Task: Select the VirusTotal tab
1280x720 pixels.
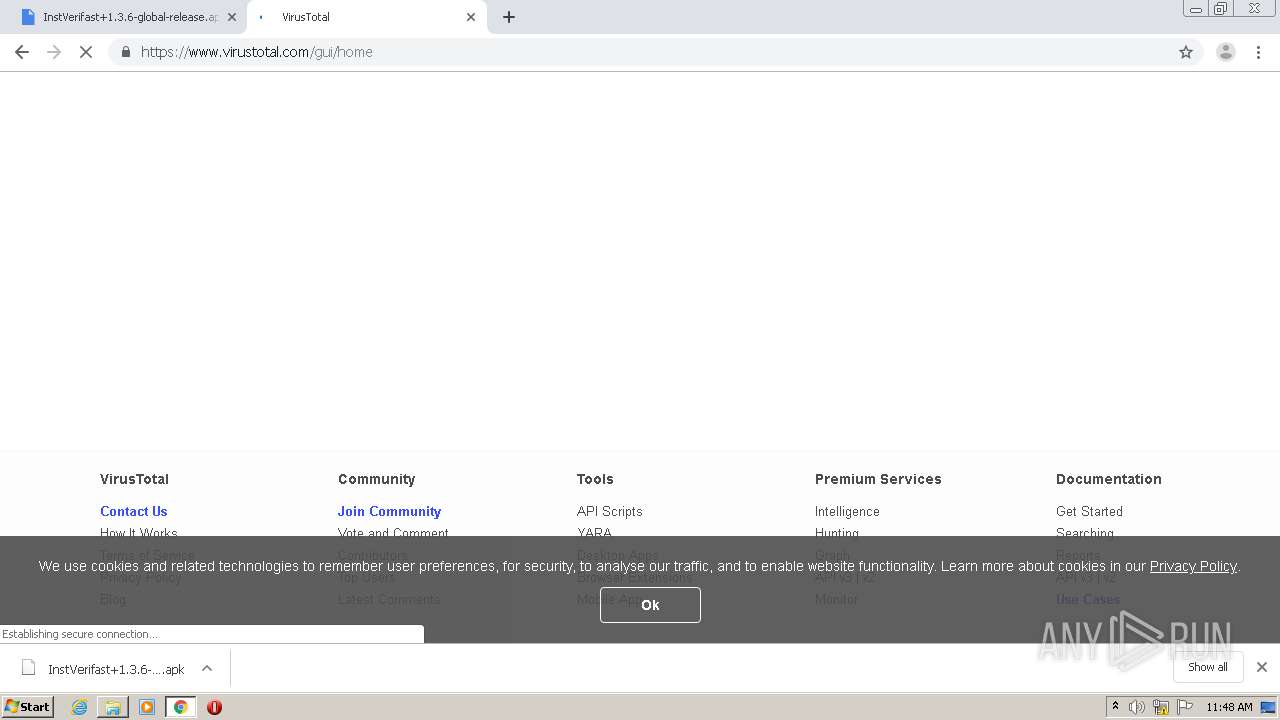Action: click(366, 17)
